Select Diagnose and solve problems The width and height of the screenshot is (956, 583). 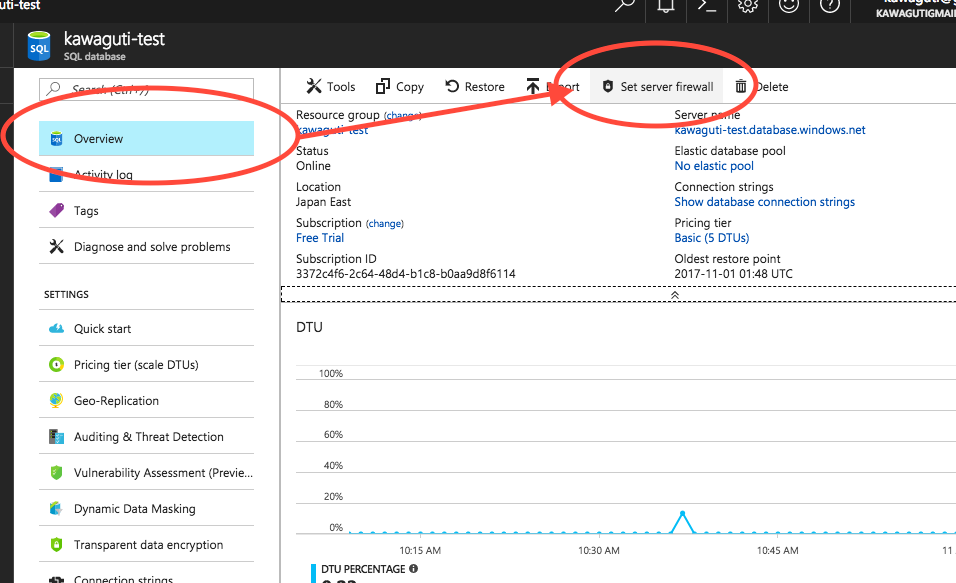(146, 246)
